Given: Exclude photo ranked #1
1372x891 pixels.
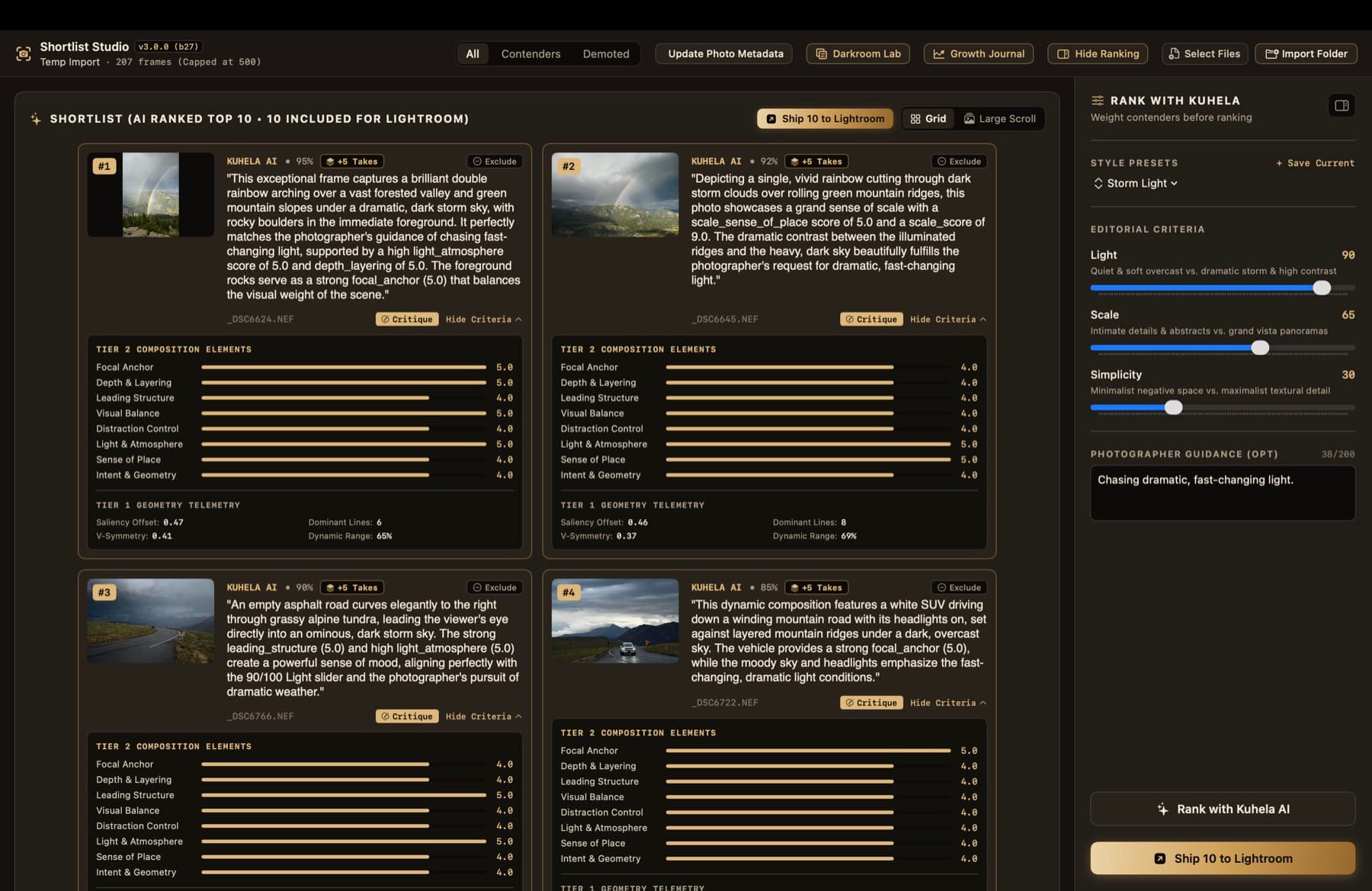Looking at the screenshot, I should [495, 162].
